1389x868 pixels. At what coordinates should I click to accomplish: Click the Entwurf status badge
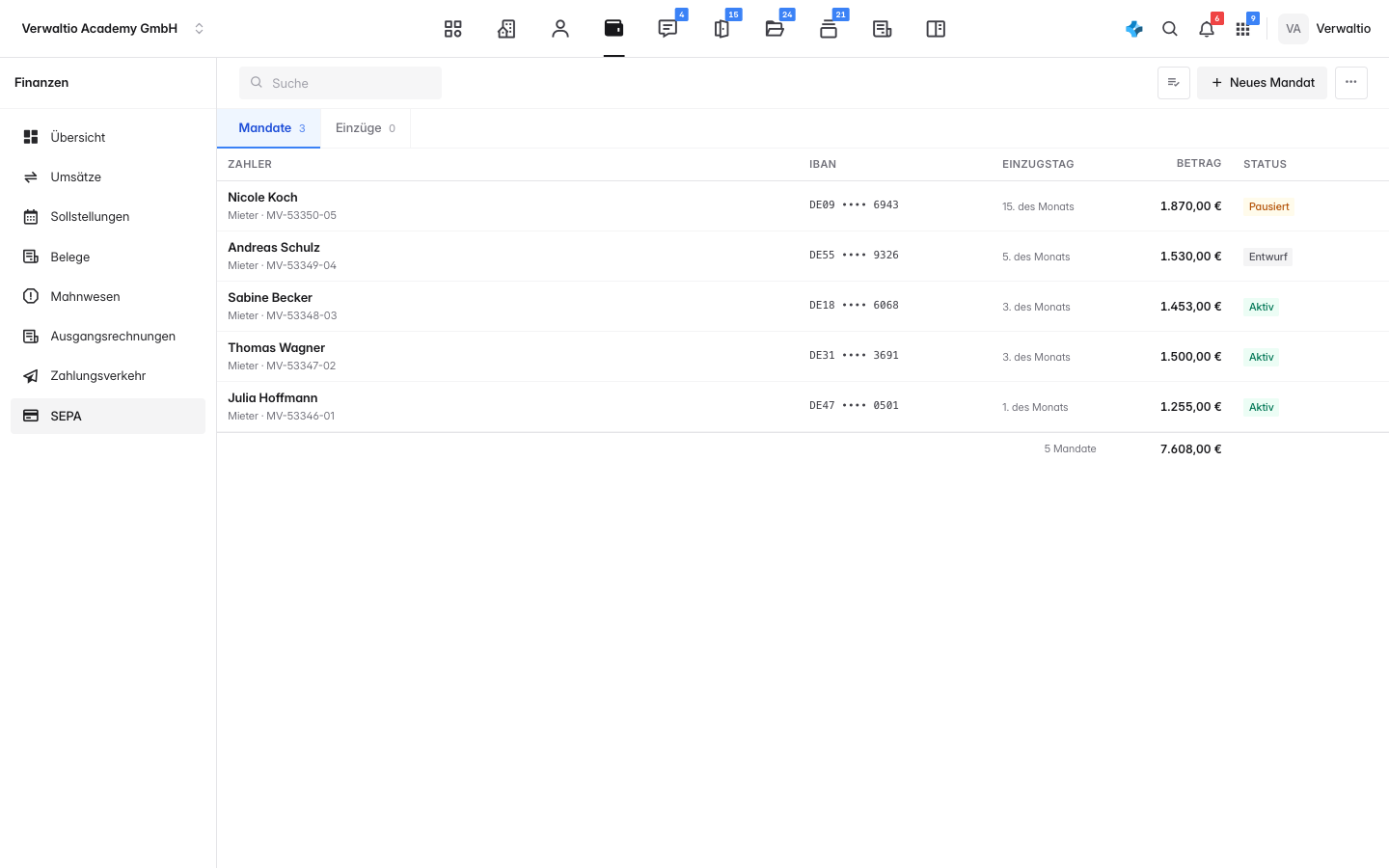tap(1267, 257)
